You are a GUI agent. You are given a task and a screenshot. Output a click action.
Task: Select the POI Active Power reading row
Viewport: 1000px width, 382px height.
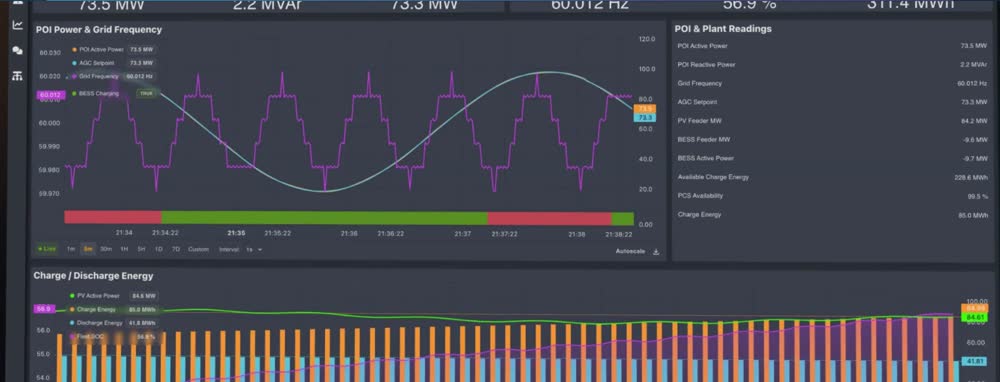(x=832, y=46)
